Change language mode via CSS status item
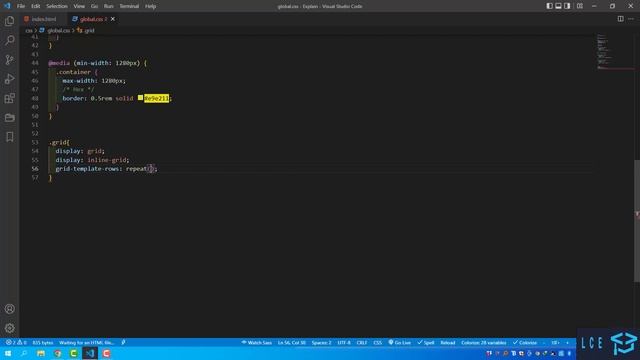 point(378,342)
